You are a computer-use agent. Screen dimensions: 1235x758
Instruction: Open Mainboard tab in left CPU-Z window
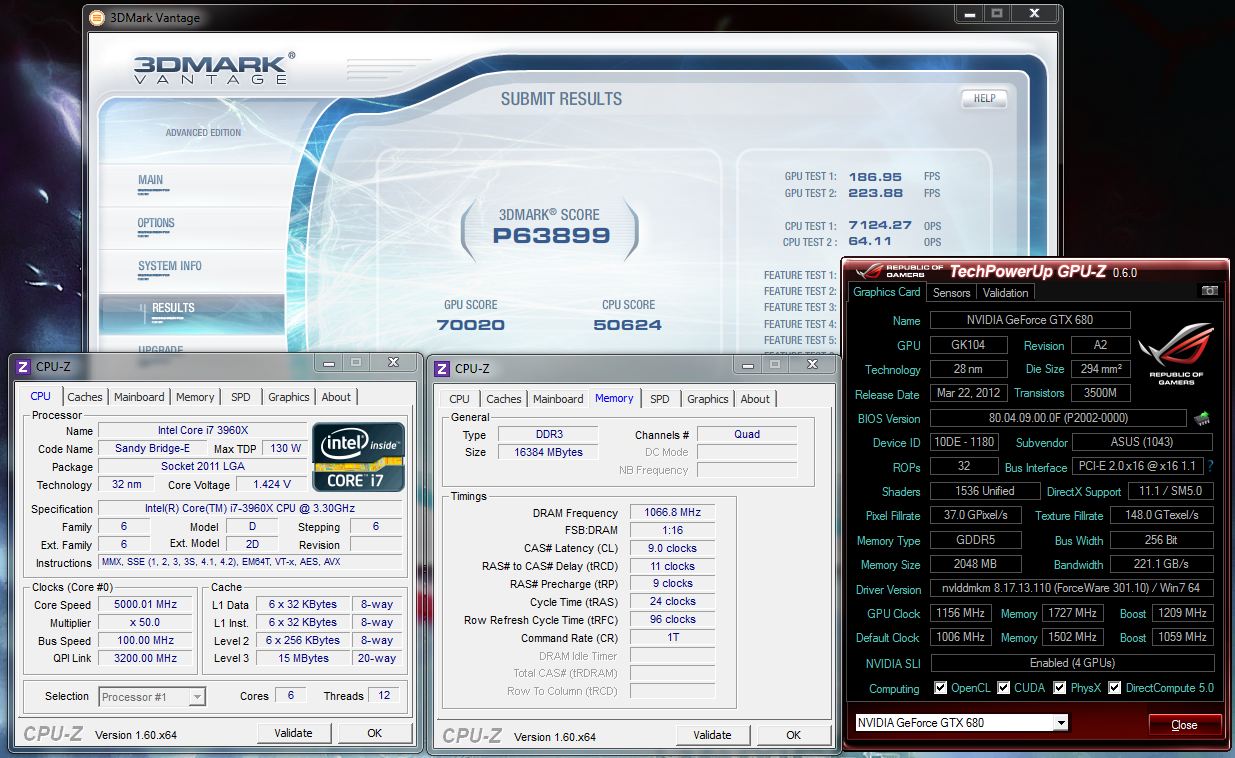tap(139, 397)
